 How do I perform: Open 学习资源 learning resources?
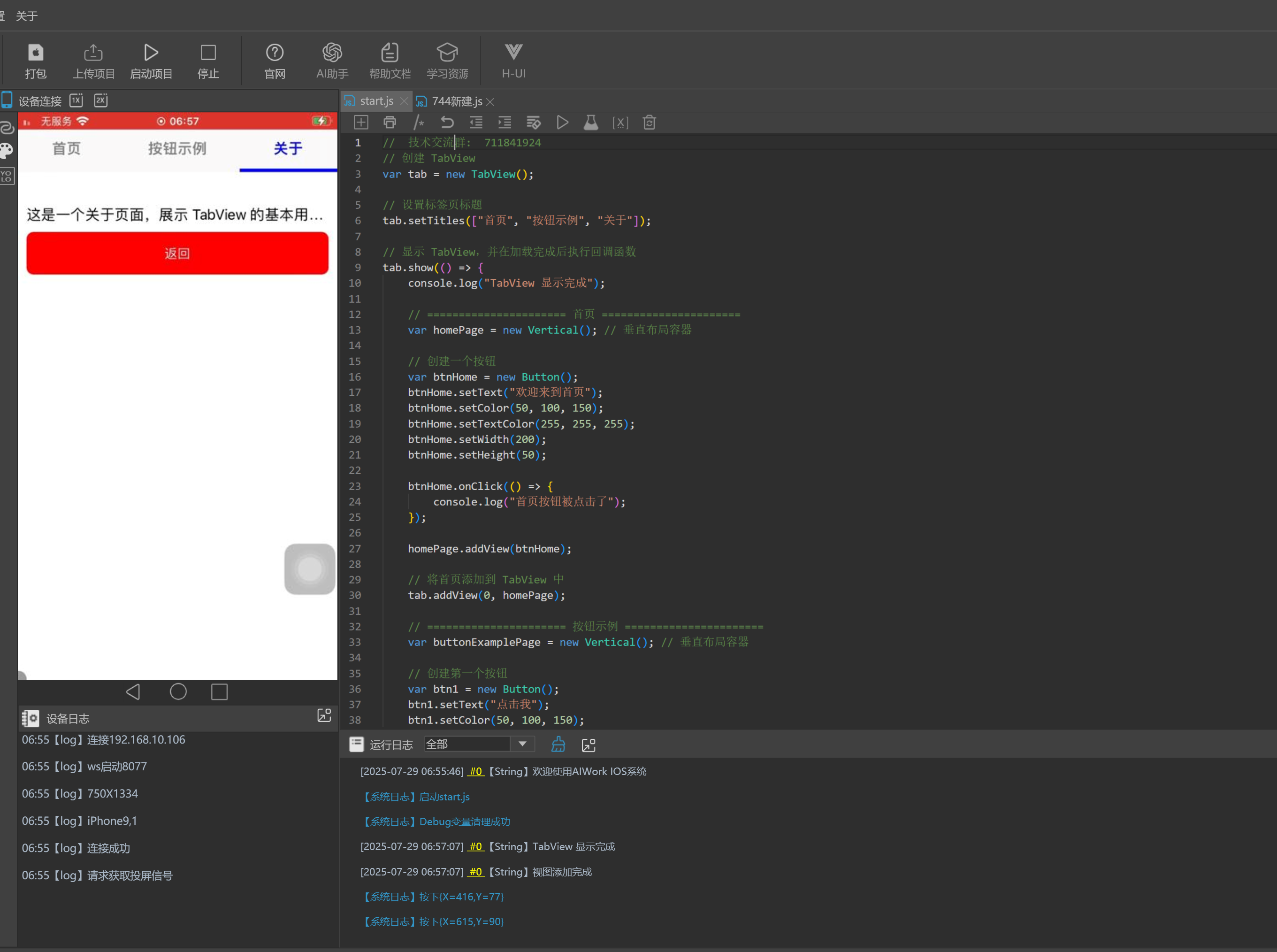[448, 61]
